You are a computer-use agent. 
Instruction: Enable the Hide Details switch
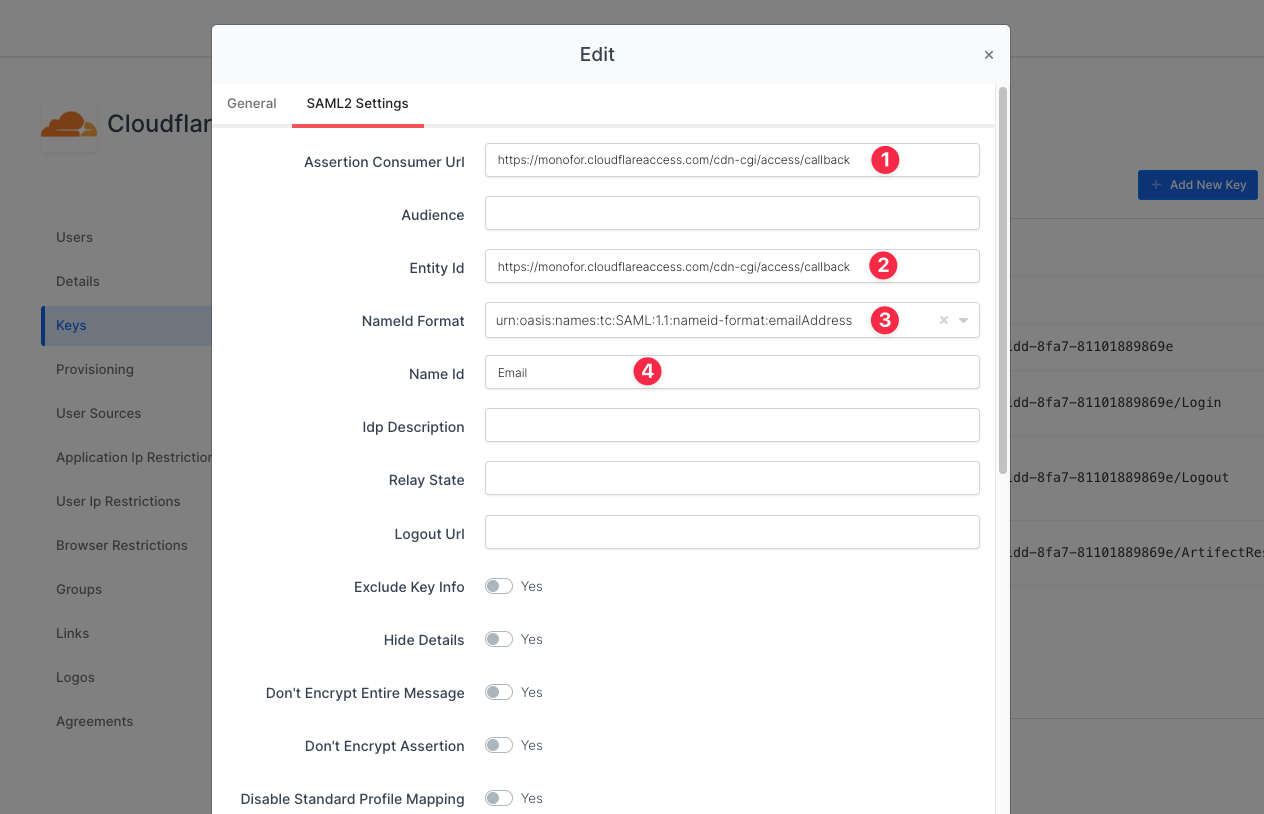[x=498, y=639]
